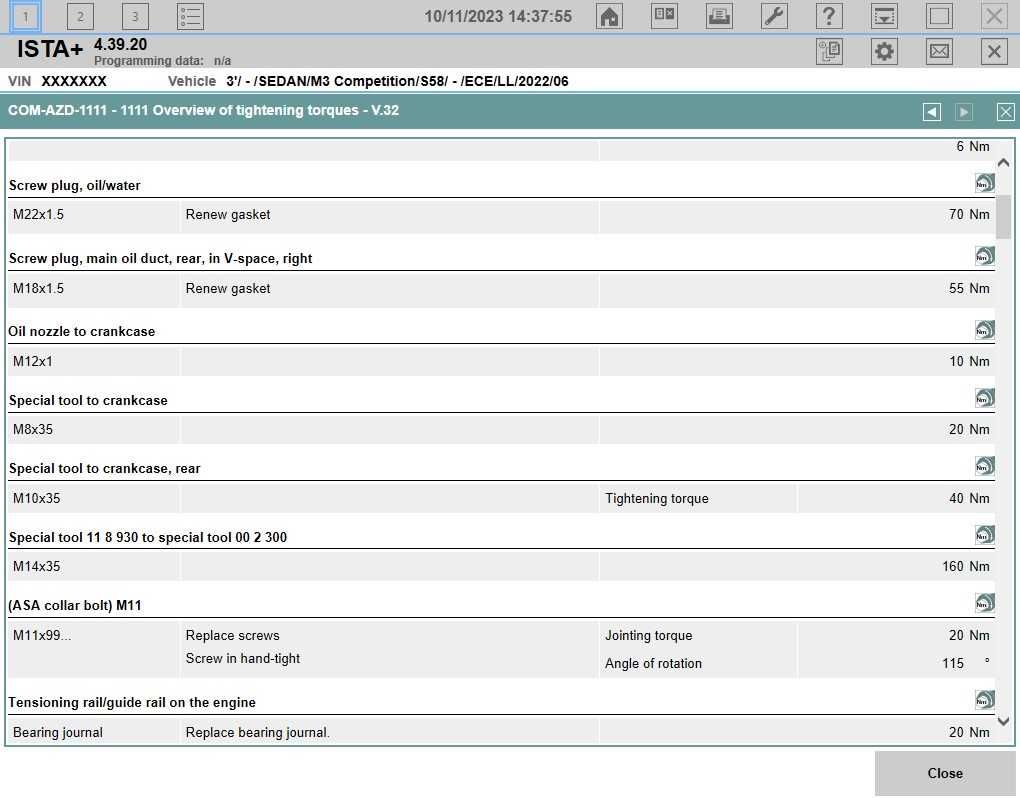
Task: Switch to tab 1
Action: pyautogui.click(x=25, y=16)
